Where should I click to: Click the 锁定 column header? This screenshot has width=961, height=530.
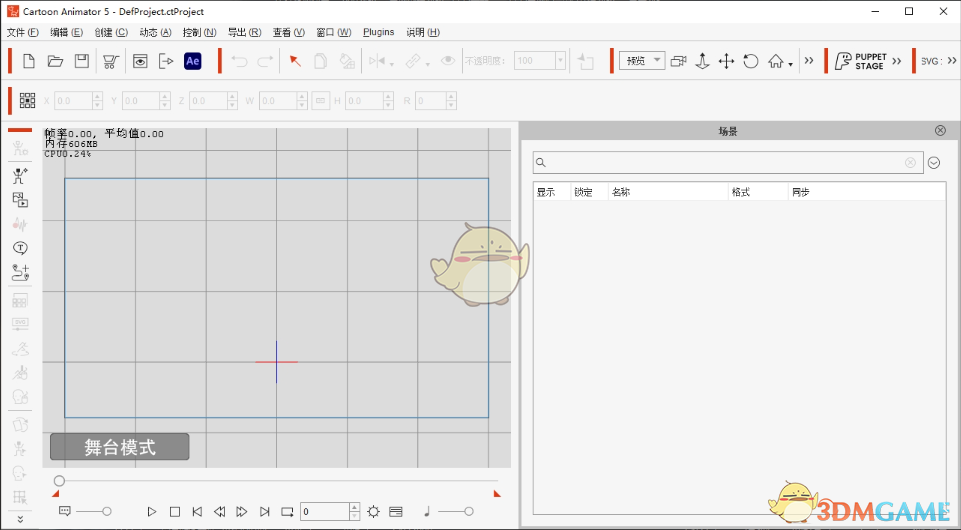tap(589, 192)
